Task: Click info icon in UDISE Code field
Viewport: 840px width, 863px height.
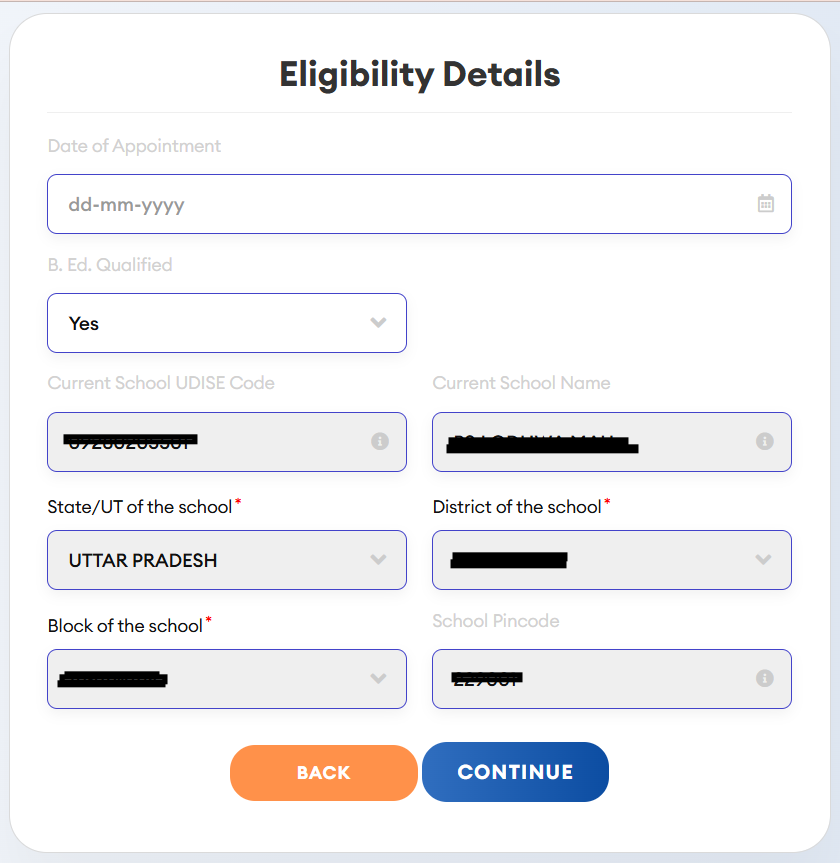Action: tap(380, 441)
